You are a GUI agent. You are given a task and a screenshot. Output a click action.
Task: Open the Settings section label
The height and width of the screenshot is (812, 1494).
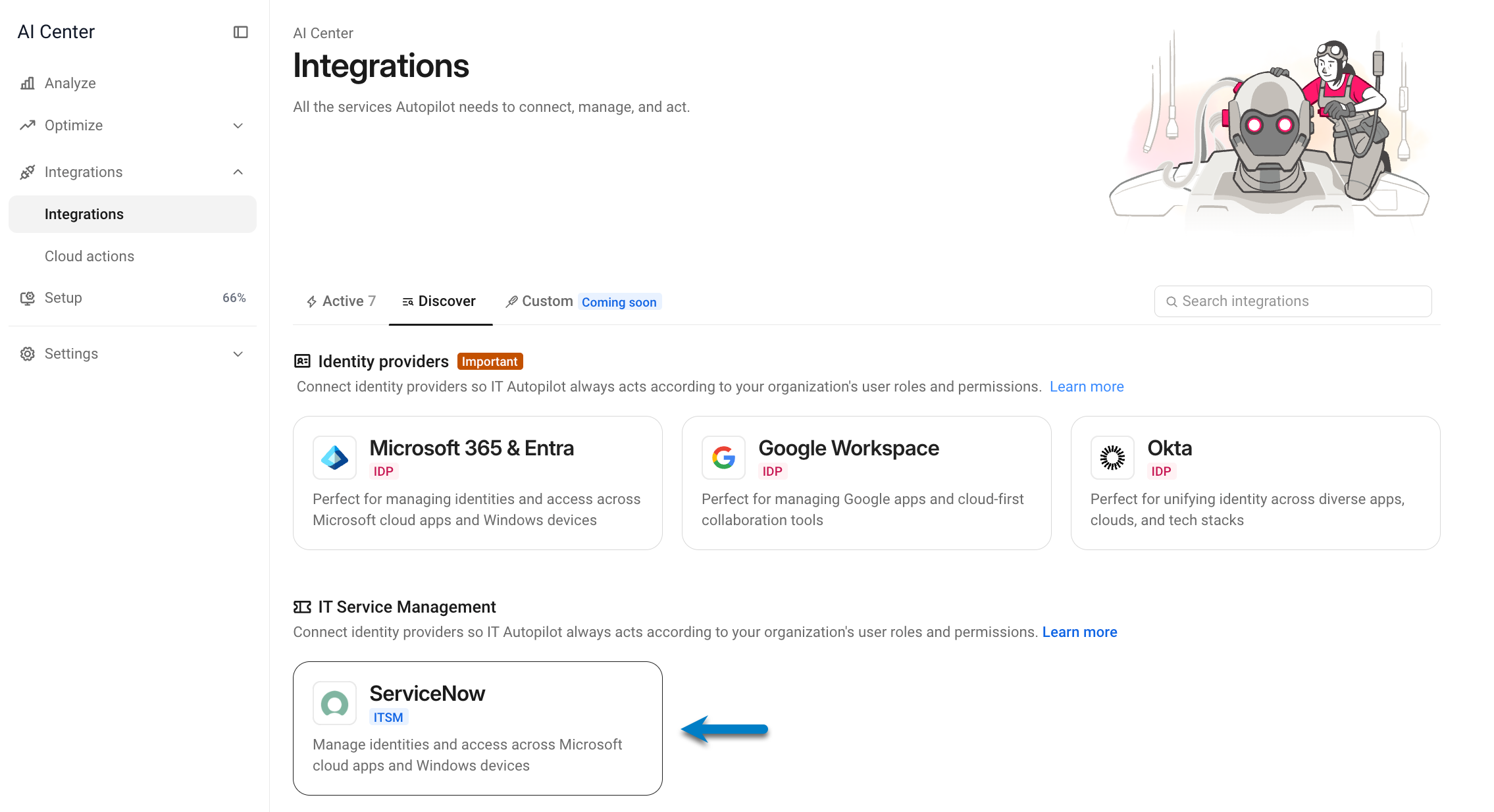click(x=71, y=354)
